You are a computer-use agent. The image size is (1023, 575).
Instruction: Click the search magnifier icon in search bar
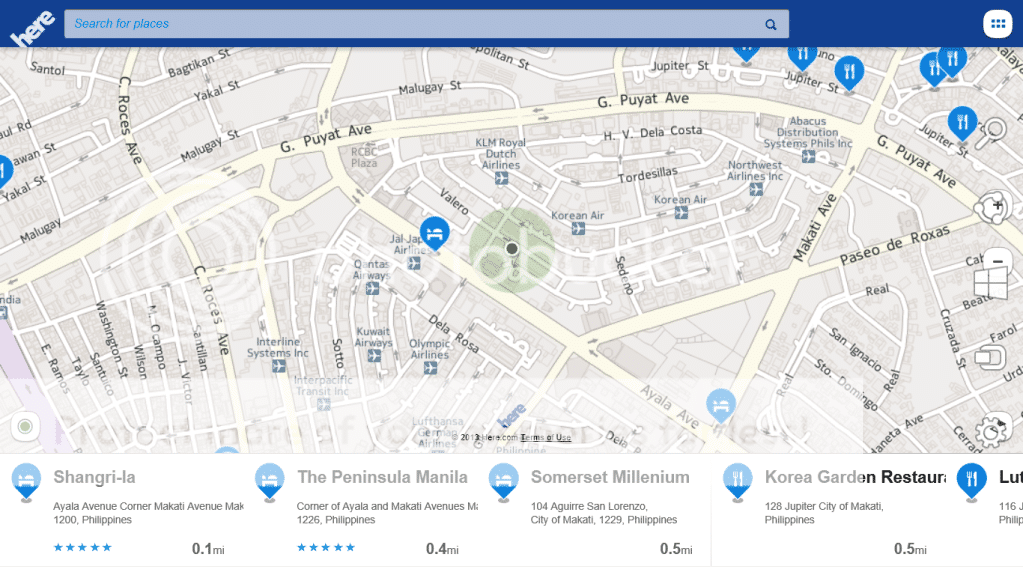point(771,24)
